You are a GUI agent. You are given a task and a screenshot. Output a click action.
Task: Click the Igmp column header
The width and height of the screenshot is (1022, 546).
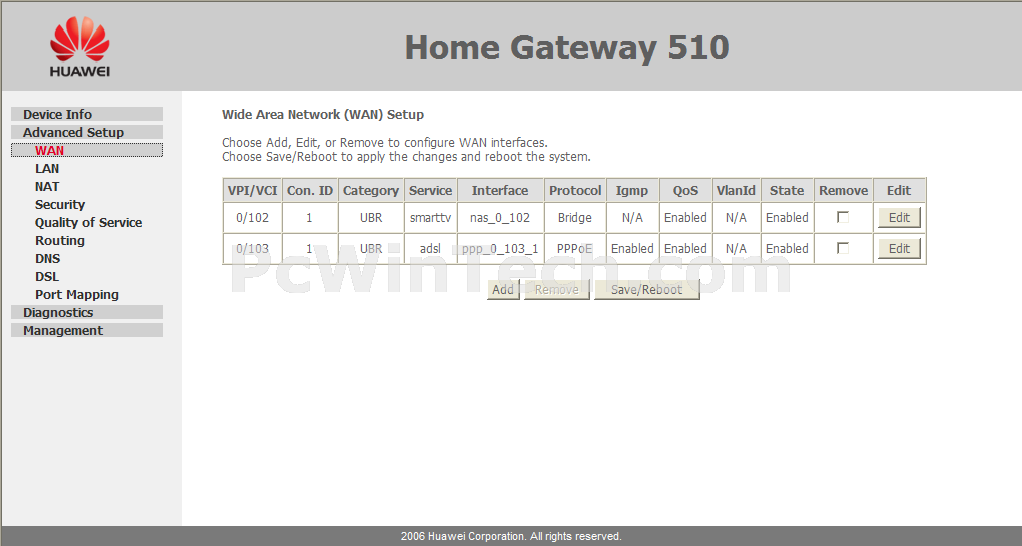632,190
